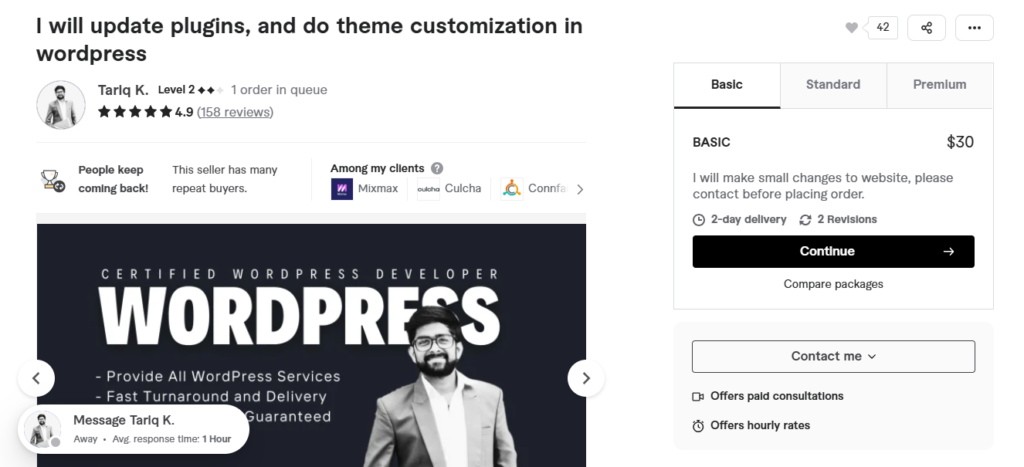Click the 4.9 rating score
Image resolution: width=1024 pixels, height=467 pixels.
(184, 112)
